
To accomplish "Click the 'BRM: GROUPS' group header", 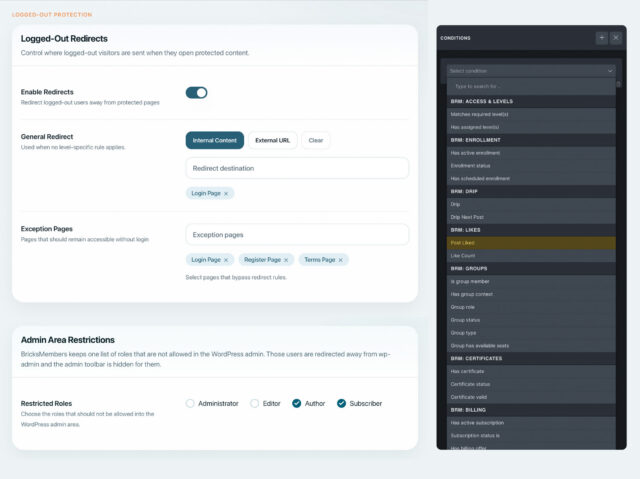I will point(531,268).
